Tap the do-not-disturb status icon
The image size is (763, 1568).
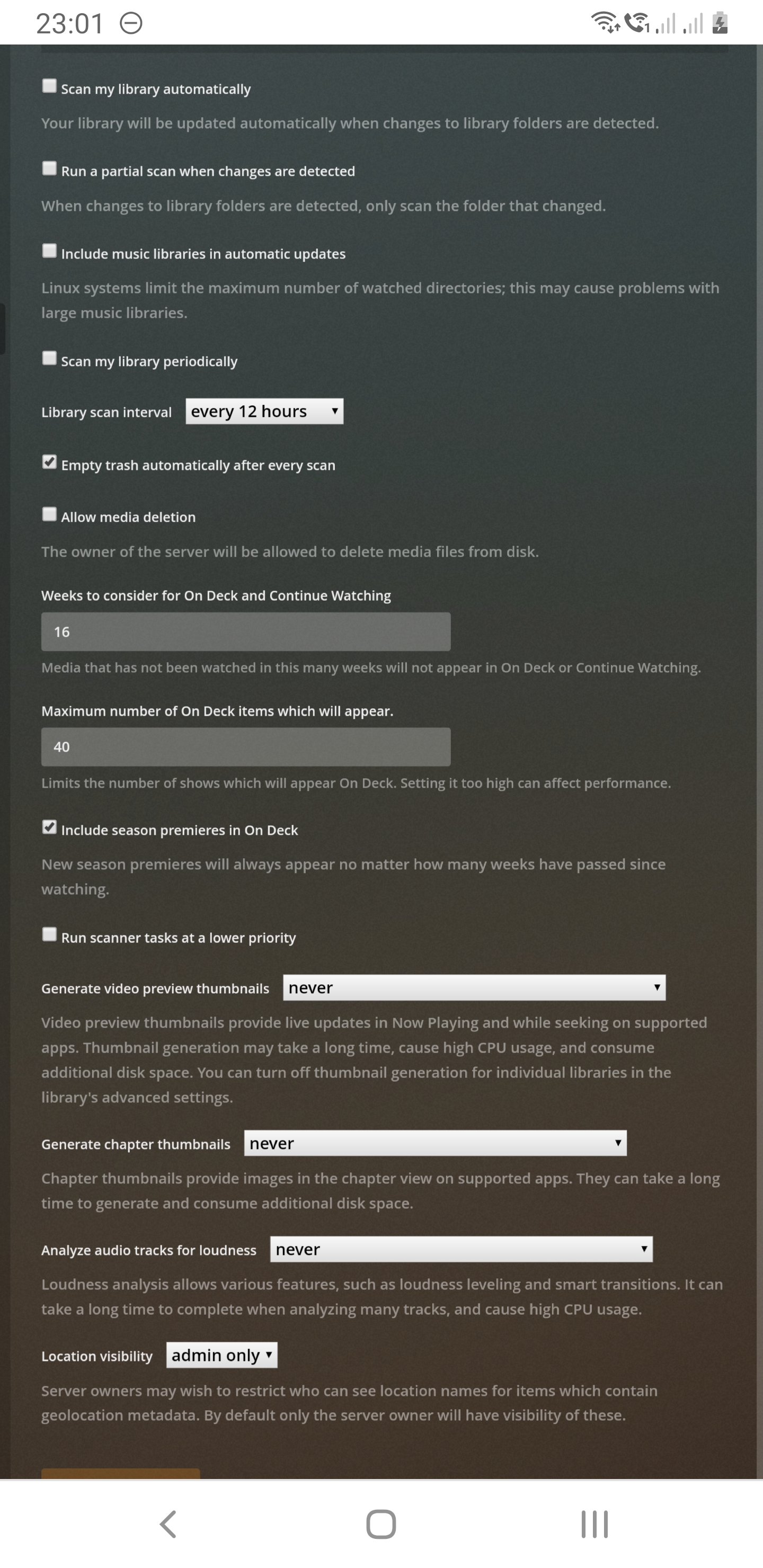coord(131,23)
